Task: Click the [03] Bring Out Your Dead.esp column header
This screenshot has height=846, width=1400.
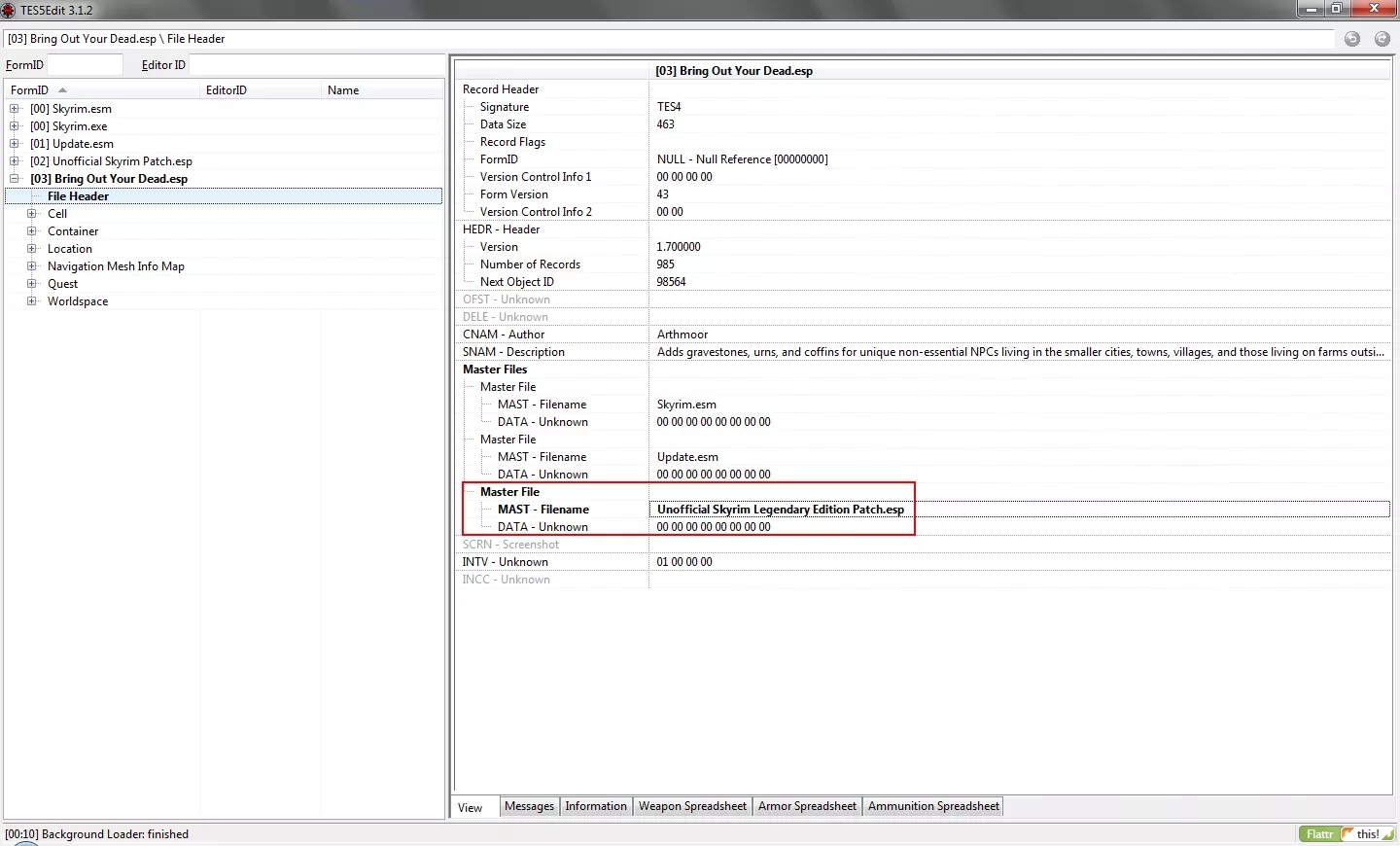Action: (x=1019, y=71)
